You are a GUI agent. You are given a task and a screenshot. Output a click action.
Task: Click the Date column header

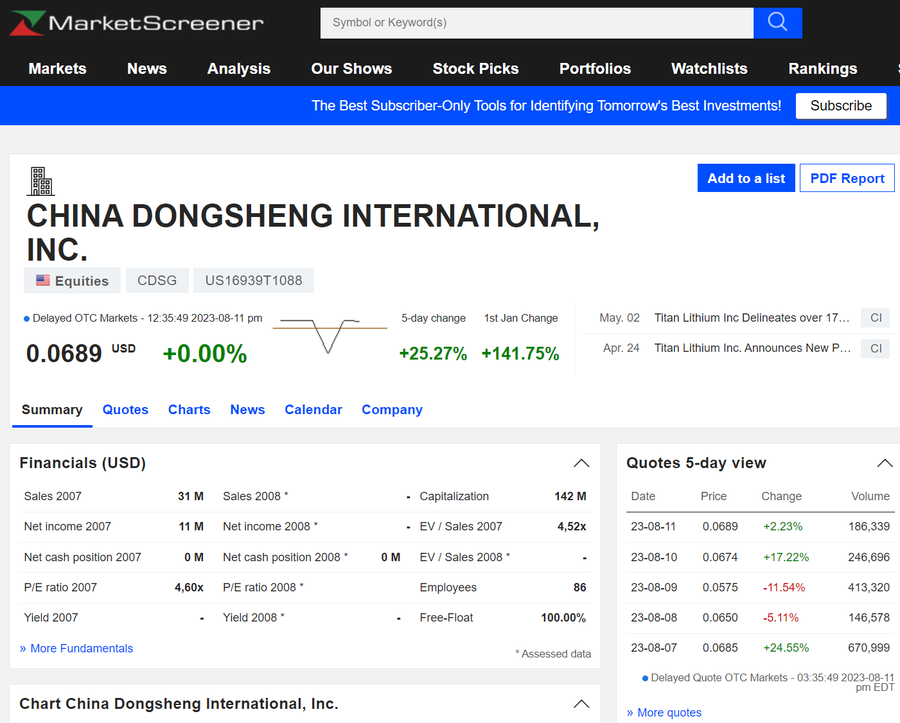643,496
